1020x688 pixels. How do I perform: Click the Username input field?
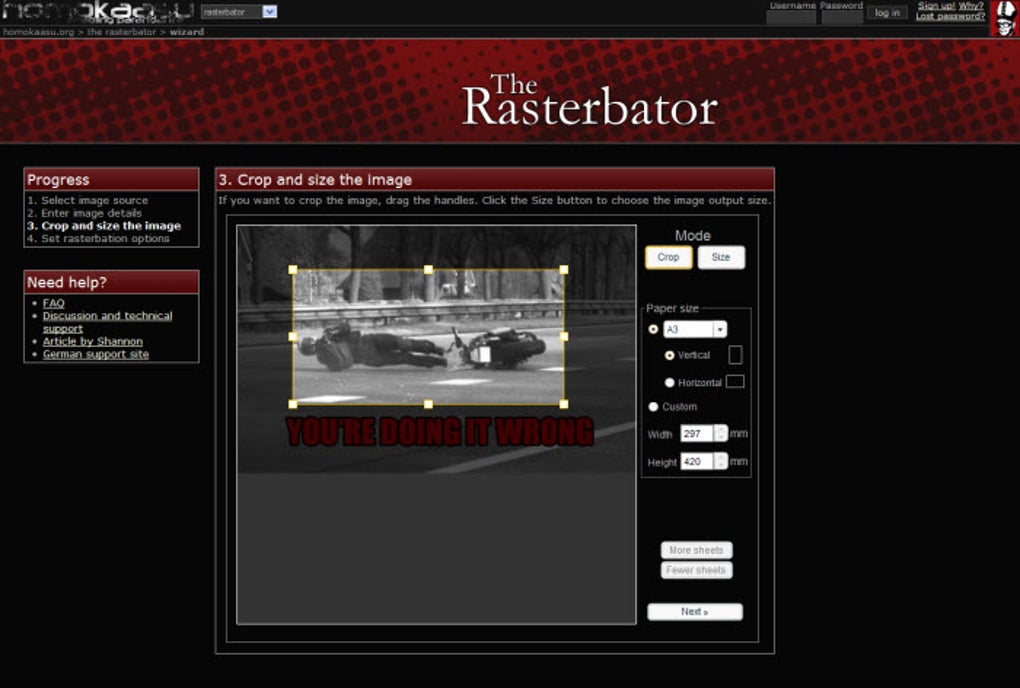(x=791, y=17)
